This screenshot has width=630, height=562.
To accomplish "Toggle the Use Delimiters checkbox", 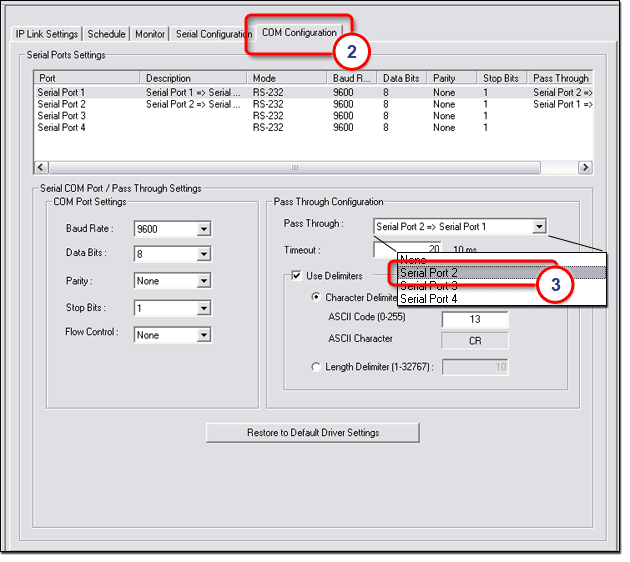I will pos(296,276).
